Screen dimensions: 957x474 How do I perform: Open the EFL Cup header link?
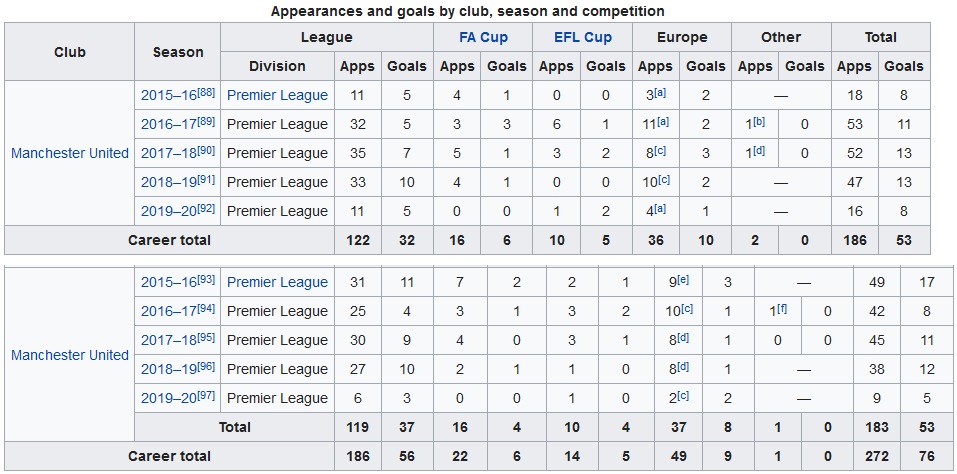pyautogui.click(x=582, y=37)
